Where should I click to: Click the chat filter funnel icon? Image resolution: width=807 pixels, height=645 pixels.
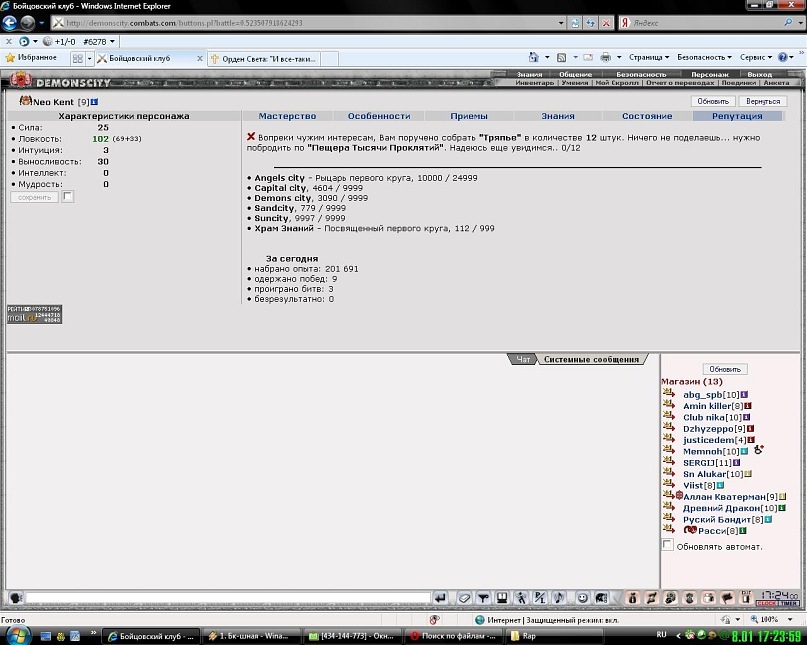pos(483,598)
